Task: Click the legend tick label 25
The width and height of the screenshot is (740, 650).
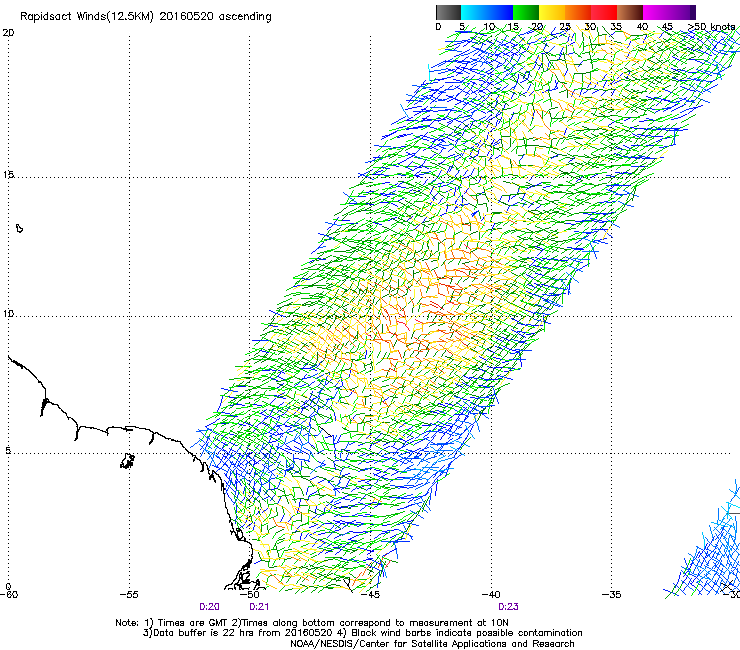Action: click(x=565, y=27)
